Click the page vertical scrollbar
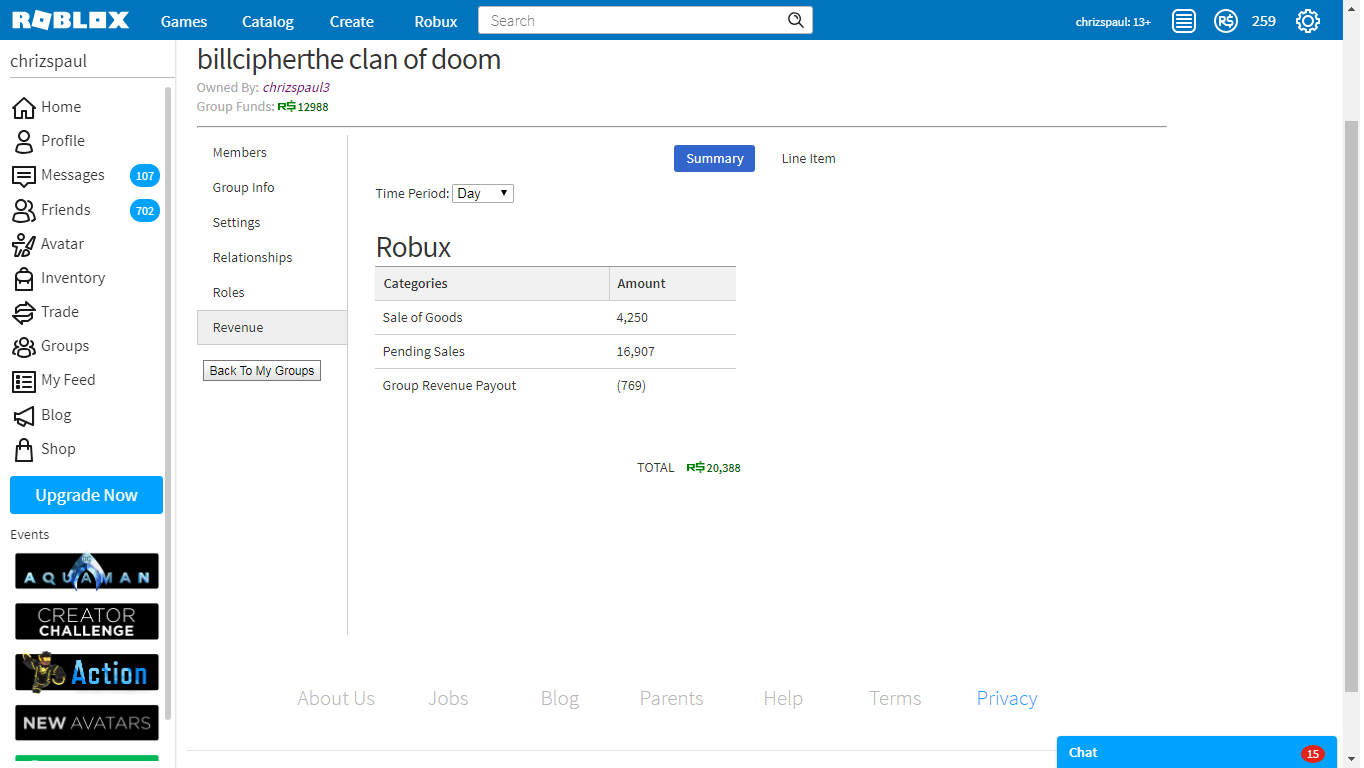1364x768 pixels. [1350, 405]
